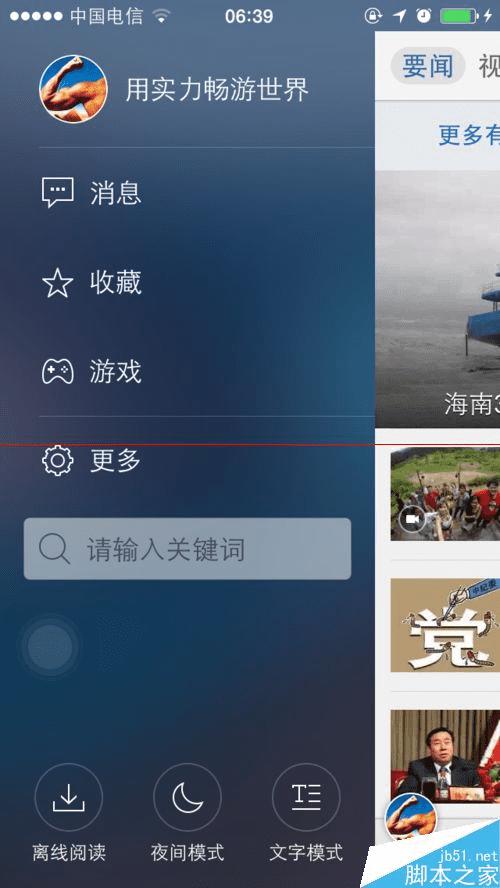Open the username 用实力畅游世界
Image resolution: width=500 pixels, height=888 pixels.
(x=217, y=90)
